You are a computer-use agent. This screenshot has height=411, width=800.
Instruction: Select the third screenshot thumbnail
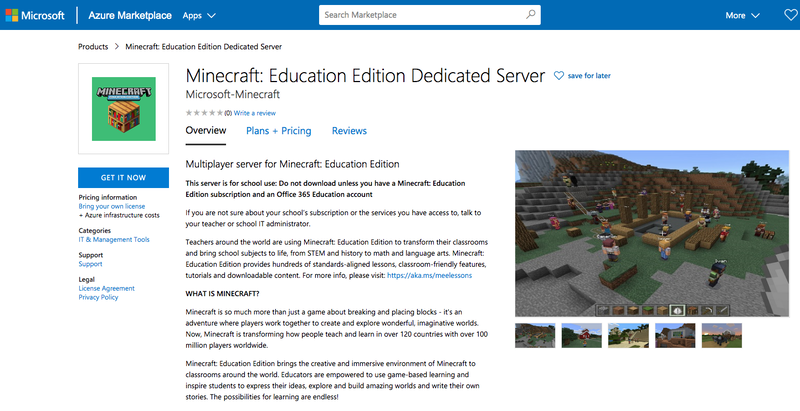[628, 336]
